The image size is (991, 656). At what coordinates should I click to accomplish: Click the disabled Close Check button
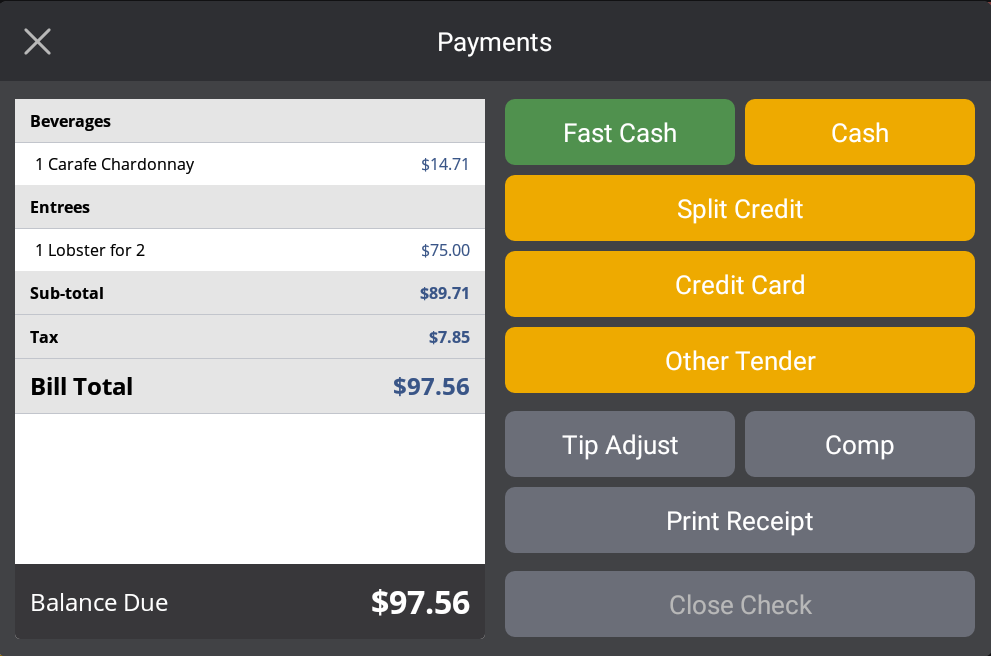[x=739, y=604]
